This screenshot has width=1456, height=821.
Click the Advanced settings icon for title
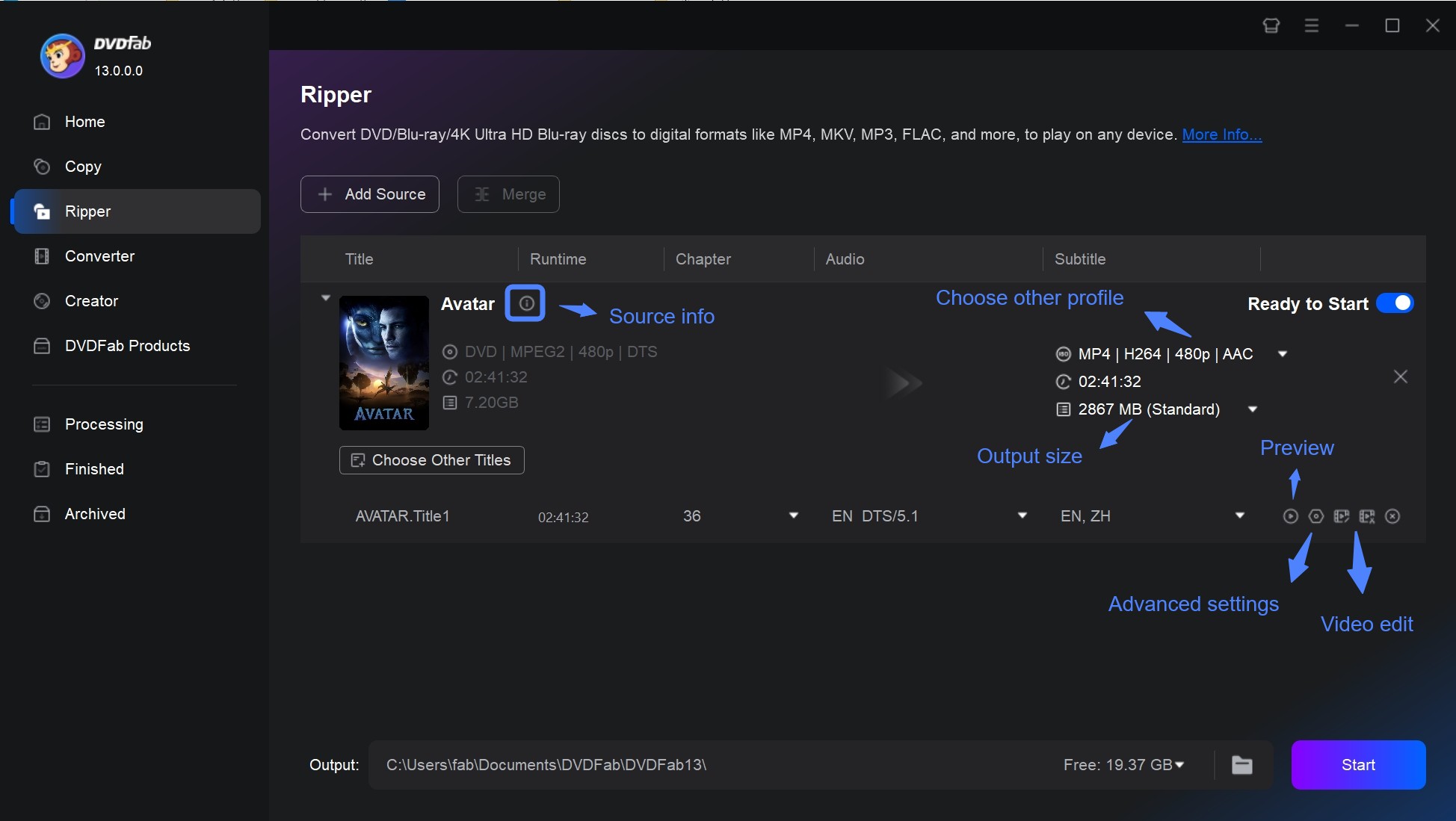tap(1314, 516)
